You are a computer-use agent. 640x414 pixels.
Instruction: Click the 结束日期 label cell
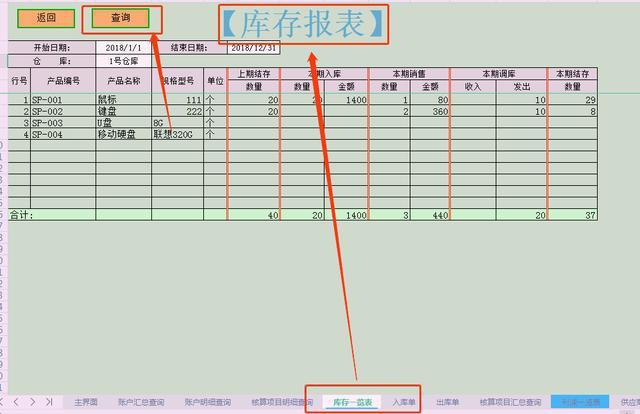point(189,48)
